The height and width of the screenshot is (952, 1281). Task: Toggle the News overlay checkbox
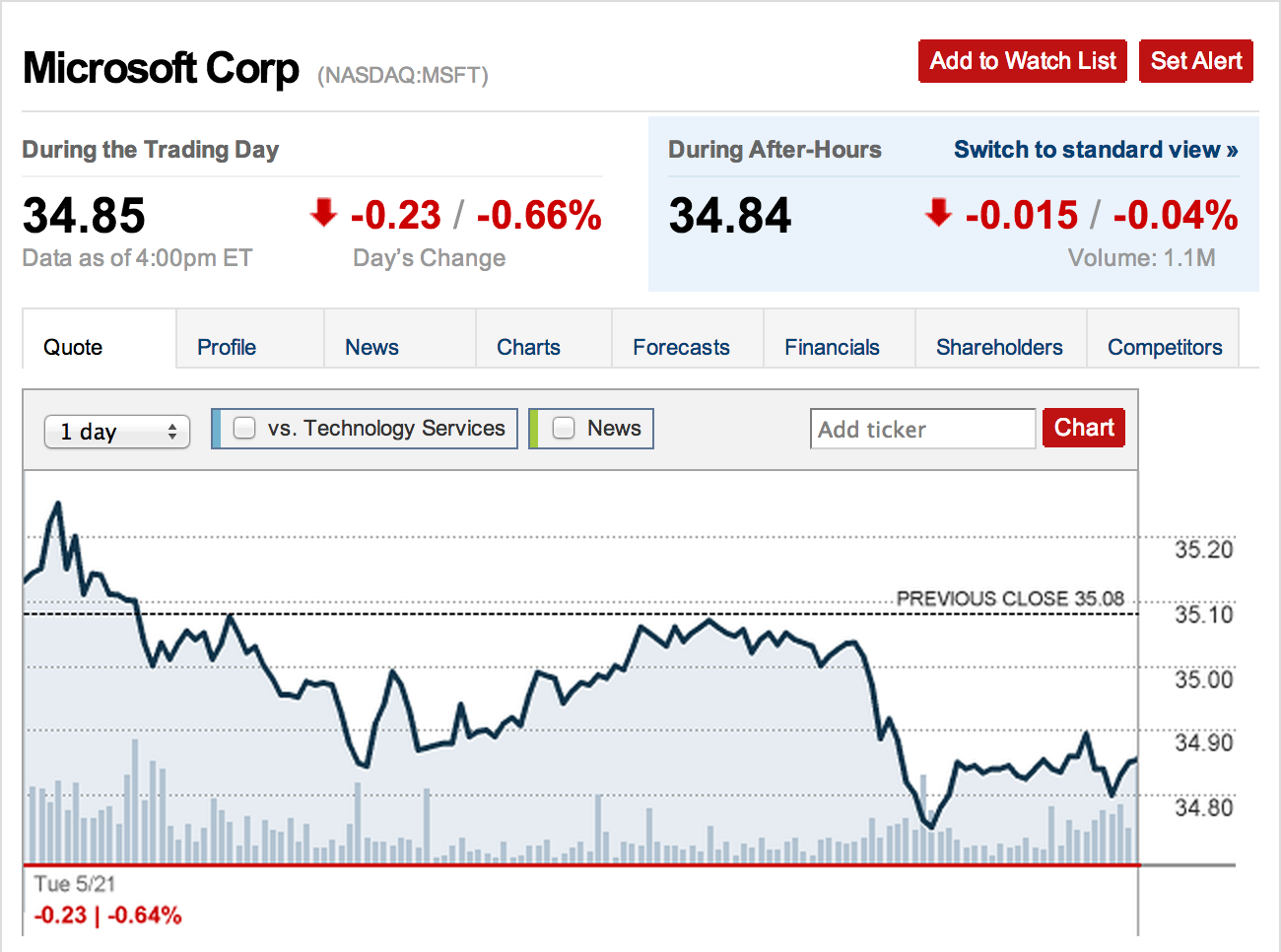tap(564, 428)
